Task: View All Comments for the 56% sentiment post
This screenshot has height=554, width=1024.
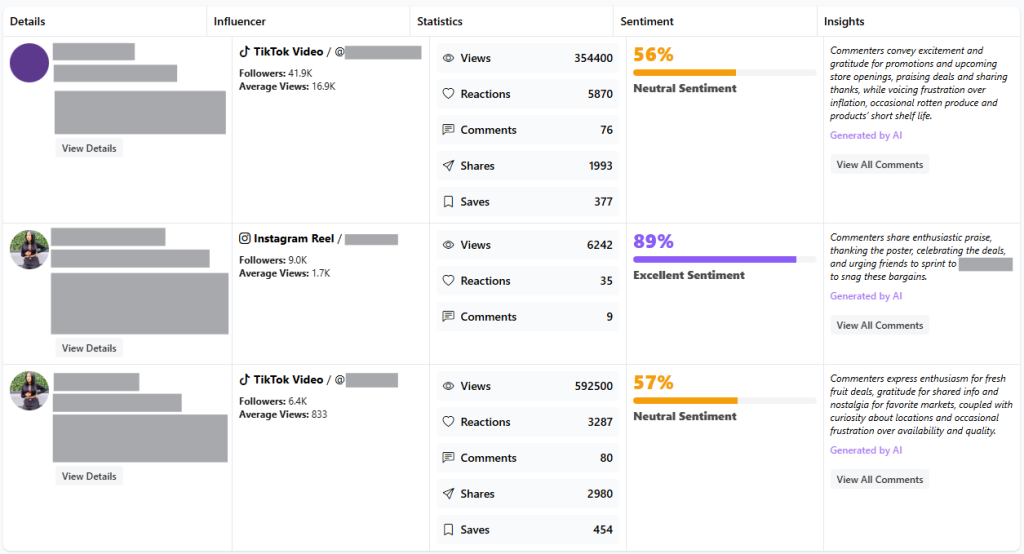Action: [x=879, y=165]
